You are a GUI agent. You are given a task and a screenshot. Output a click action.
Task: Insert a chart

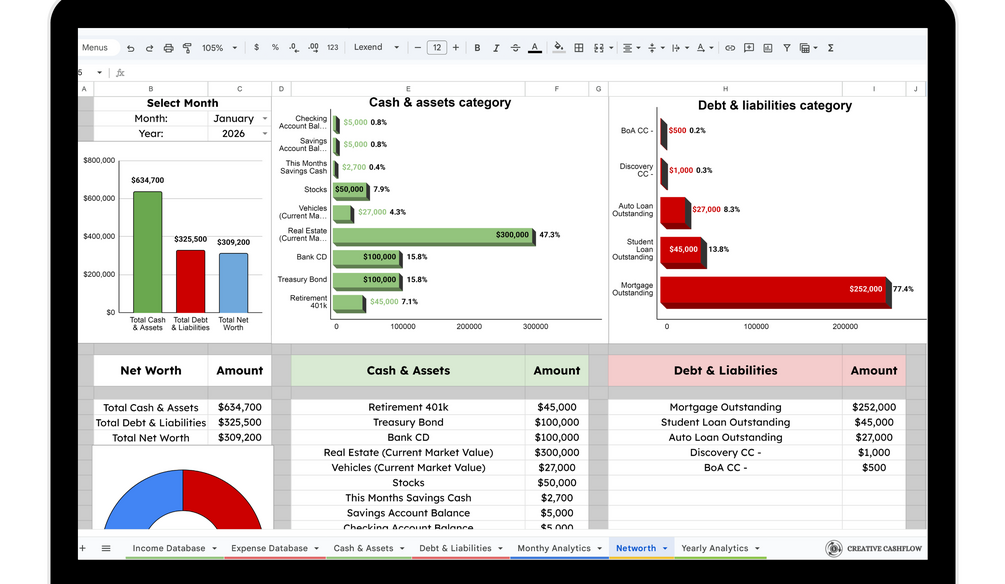coord(768,48)
